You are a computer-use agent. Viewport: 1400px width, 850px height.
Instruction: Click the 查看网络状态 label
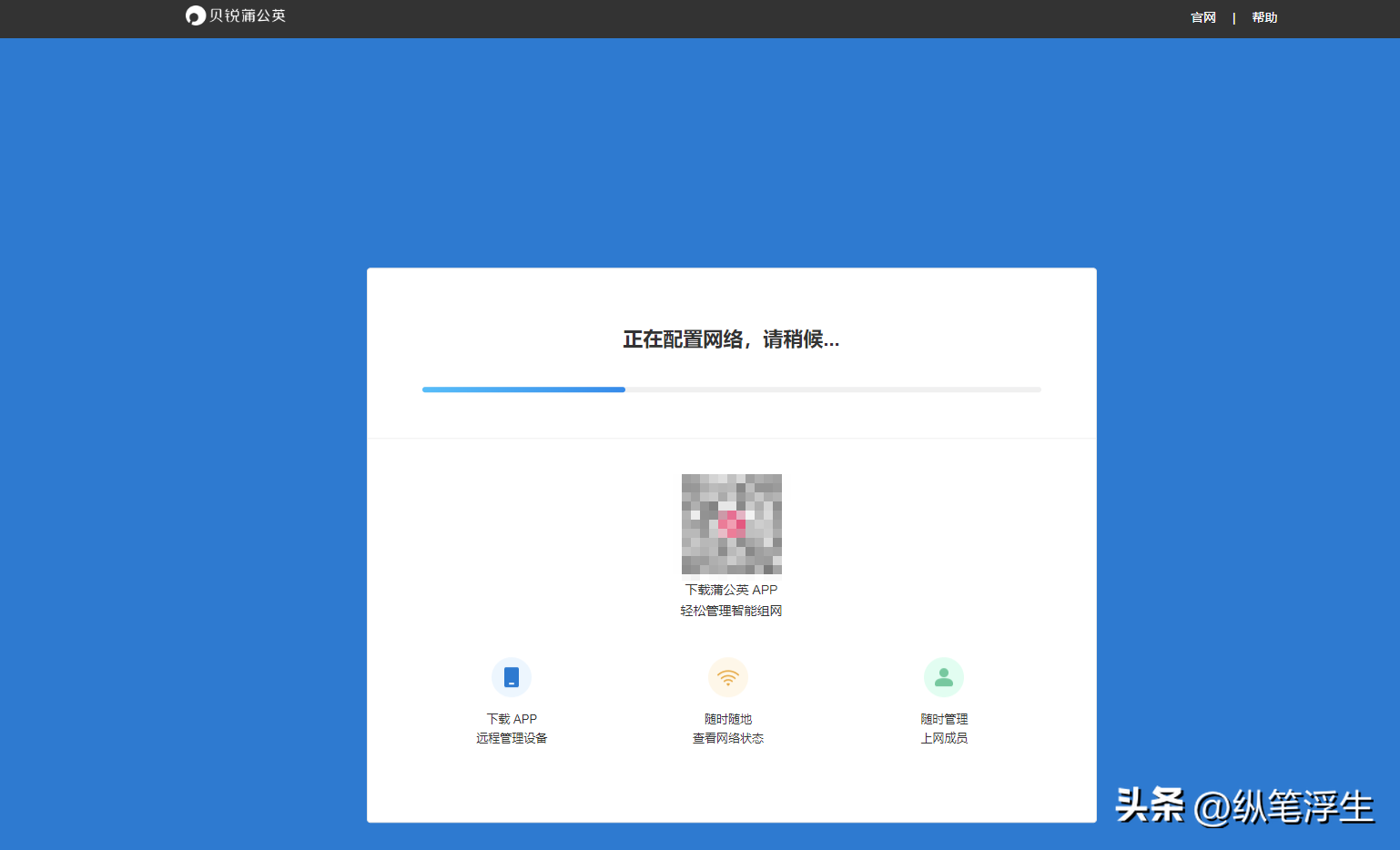click(x=728, y=738)
